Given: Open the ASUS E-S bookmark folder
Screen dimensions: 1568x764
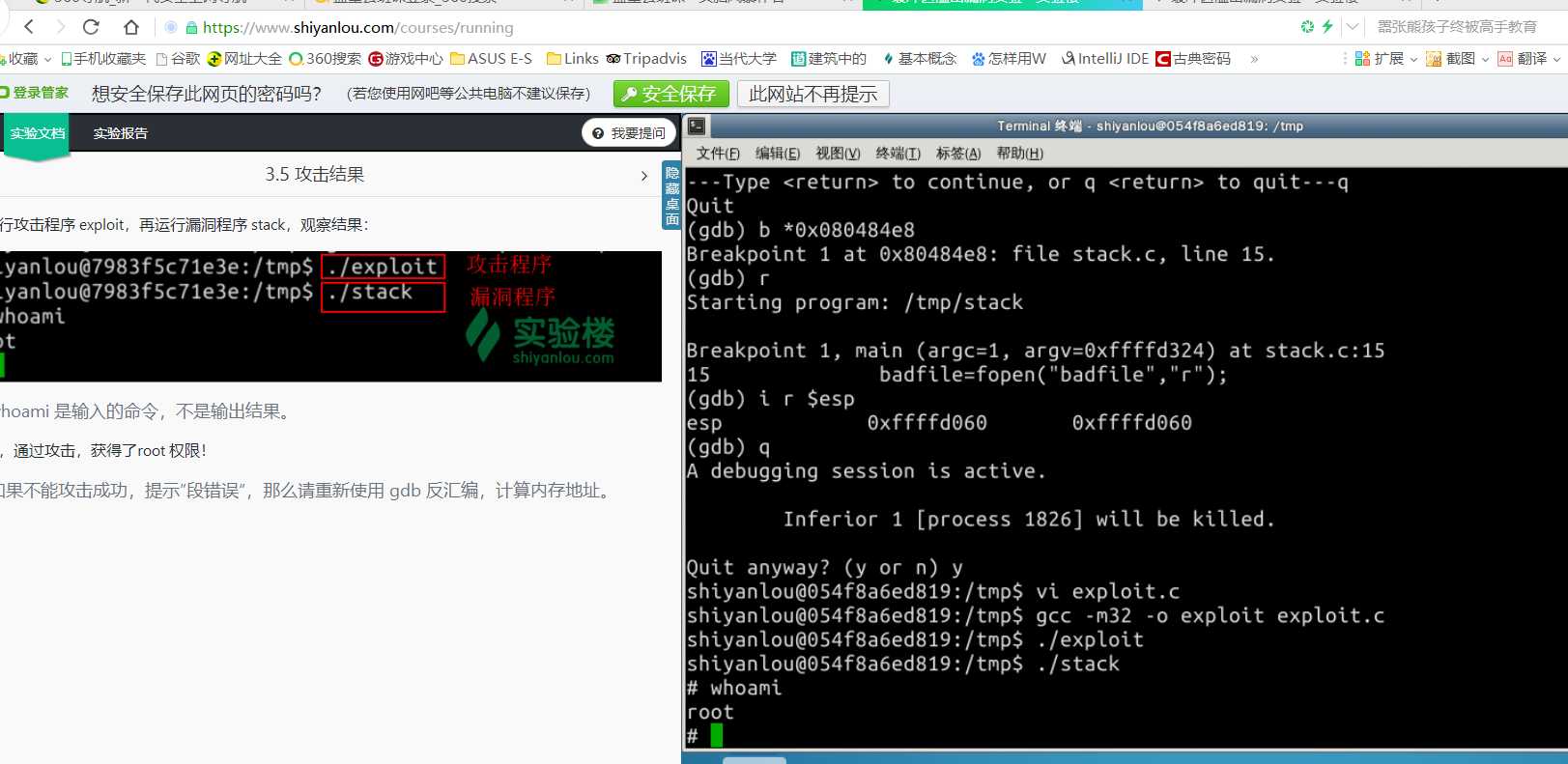Looking at the screenshot, I should (491, 59).
